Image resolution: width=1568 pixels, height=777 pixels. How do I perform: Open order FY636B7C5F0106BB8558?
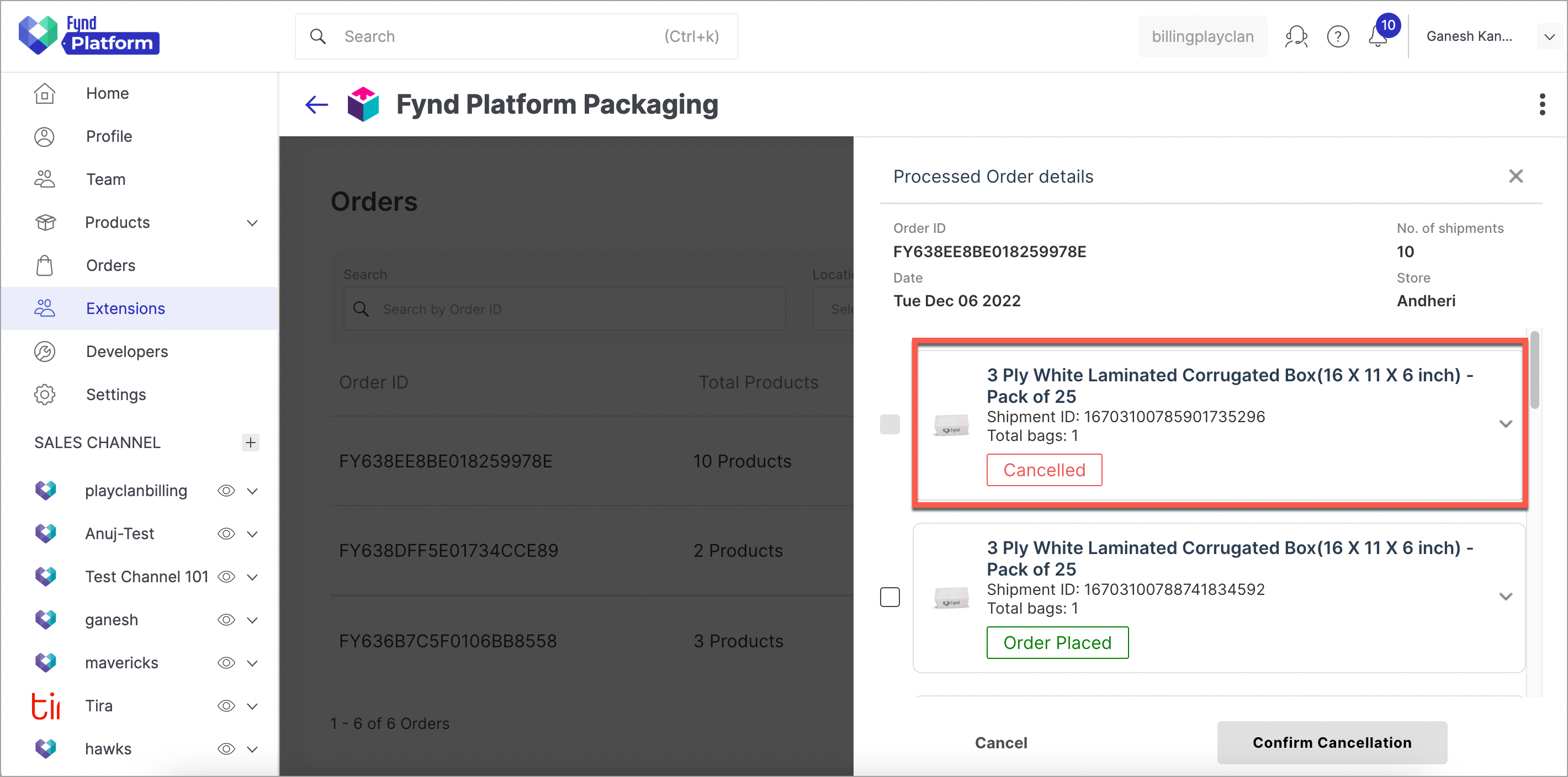(x=448, y=641)
